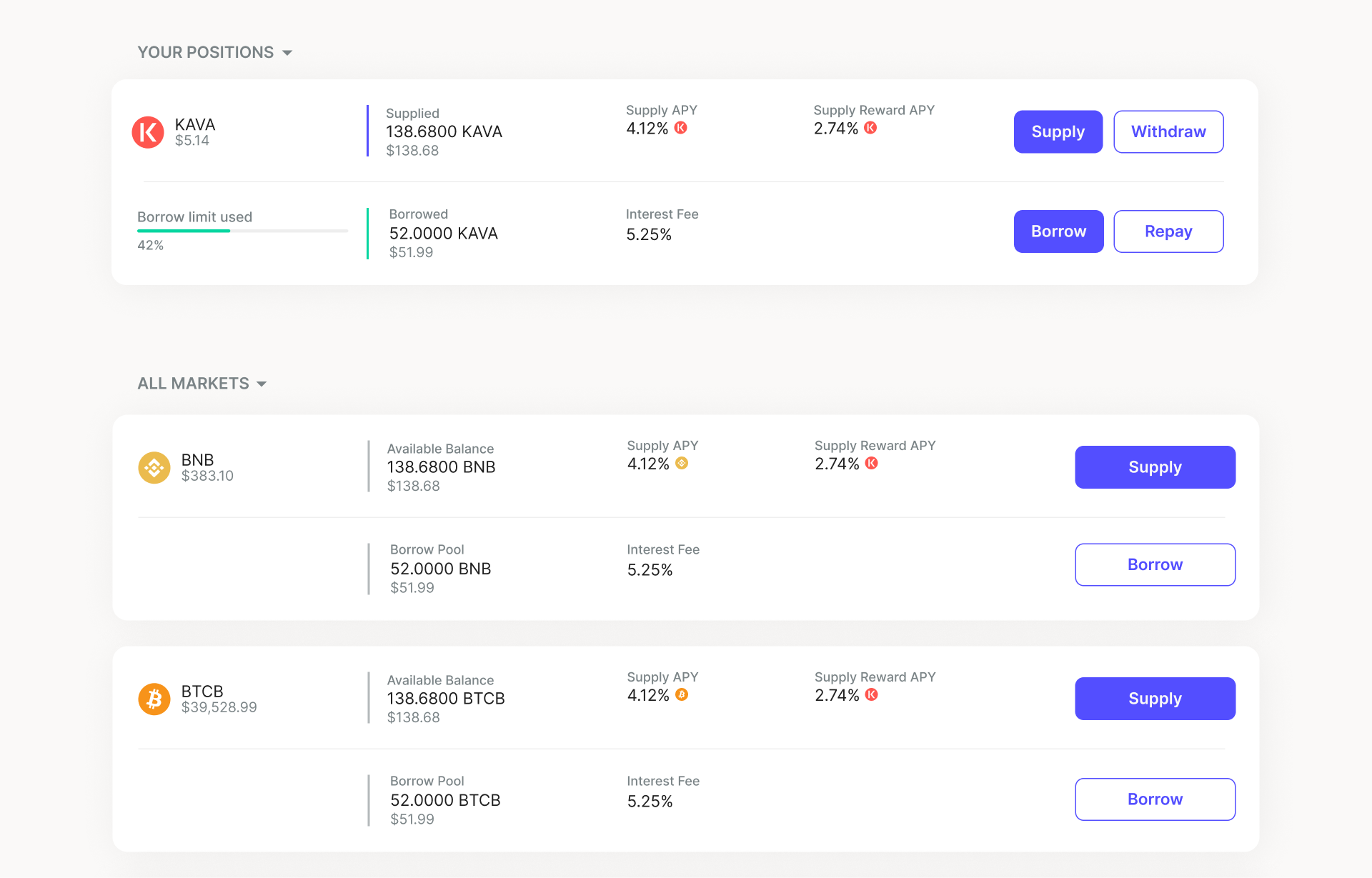This screenshot has width=1372, height=878.
Task: Click the KAVA asset name label
Action: coord(195,124)
